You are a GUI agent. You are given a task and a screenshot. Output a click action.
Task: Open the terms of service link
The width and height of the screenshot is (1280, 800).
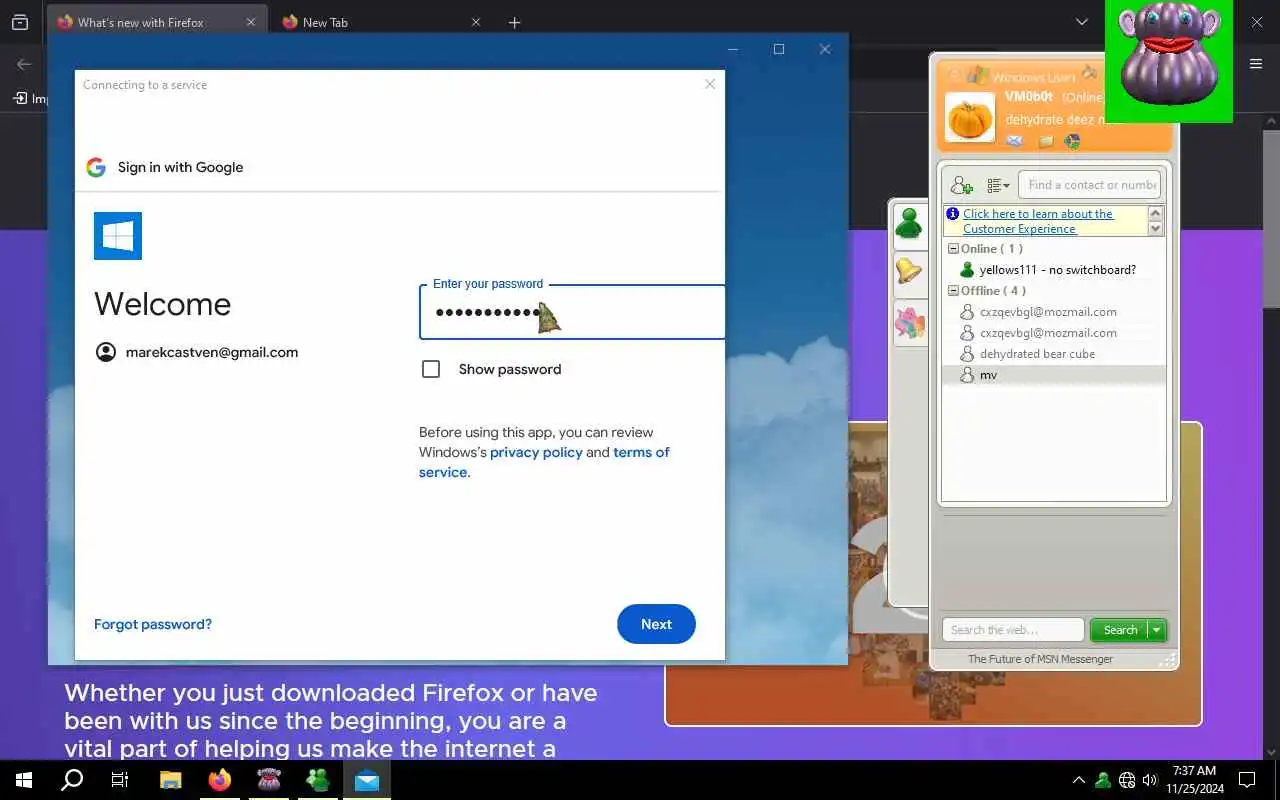(x=544, y=462)
